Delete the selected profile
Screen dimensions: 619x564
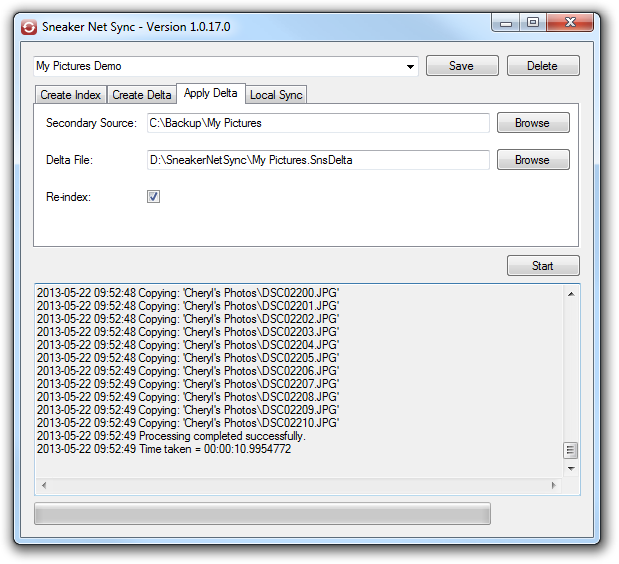[x=543, y=66]
